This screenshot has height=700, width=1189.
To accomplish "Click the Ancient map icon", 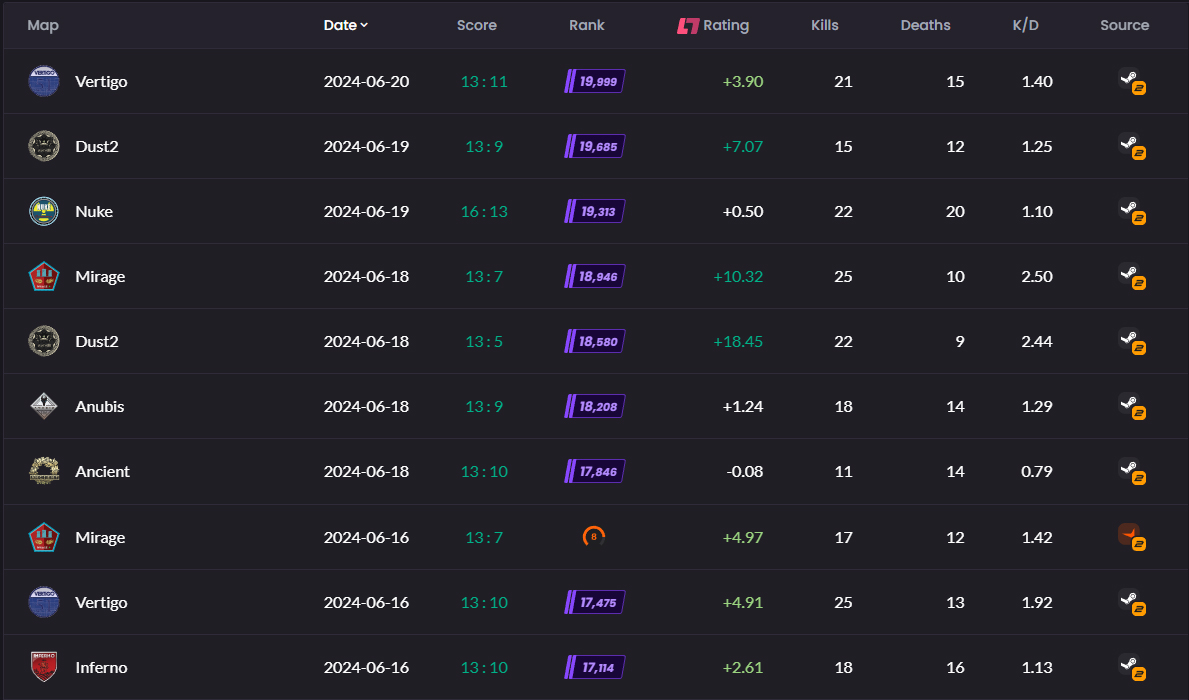I will tap(44, 471).
